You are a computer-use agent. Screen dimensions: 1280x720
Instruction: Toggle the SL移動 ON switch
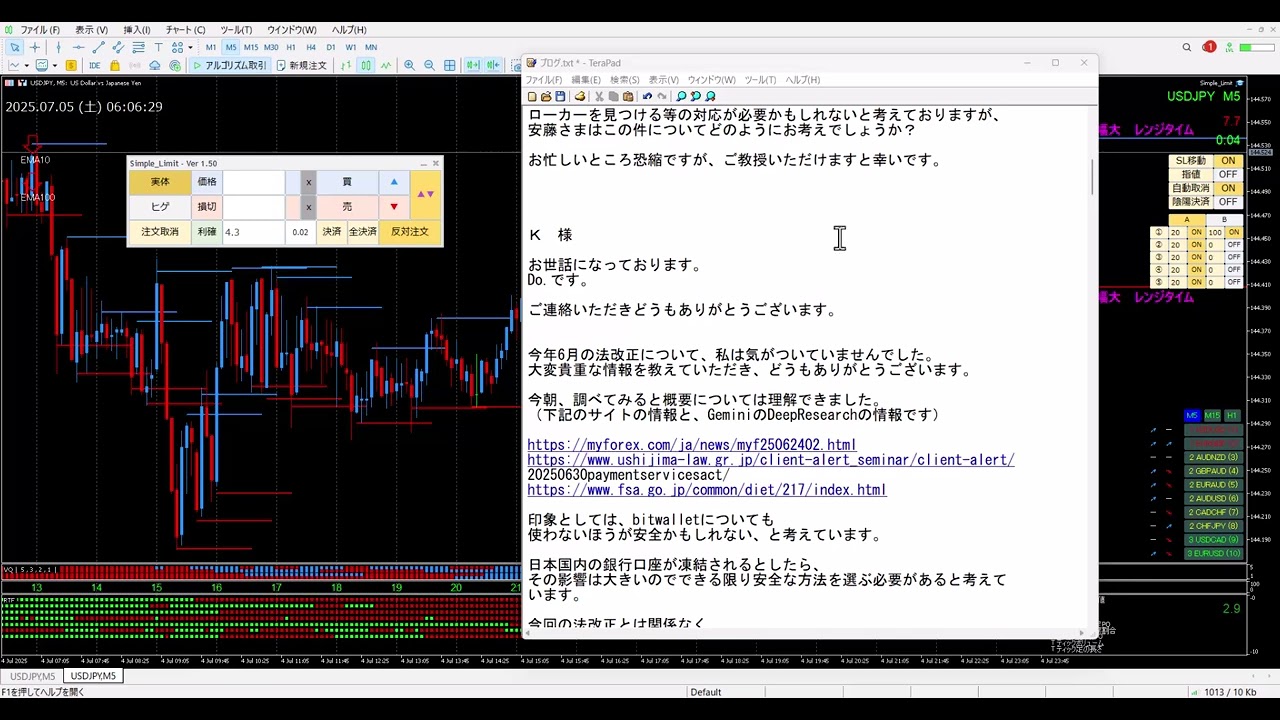click(1227, 161)
